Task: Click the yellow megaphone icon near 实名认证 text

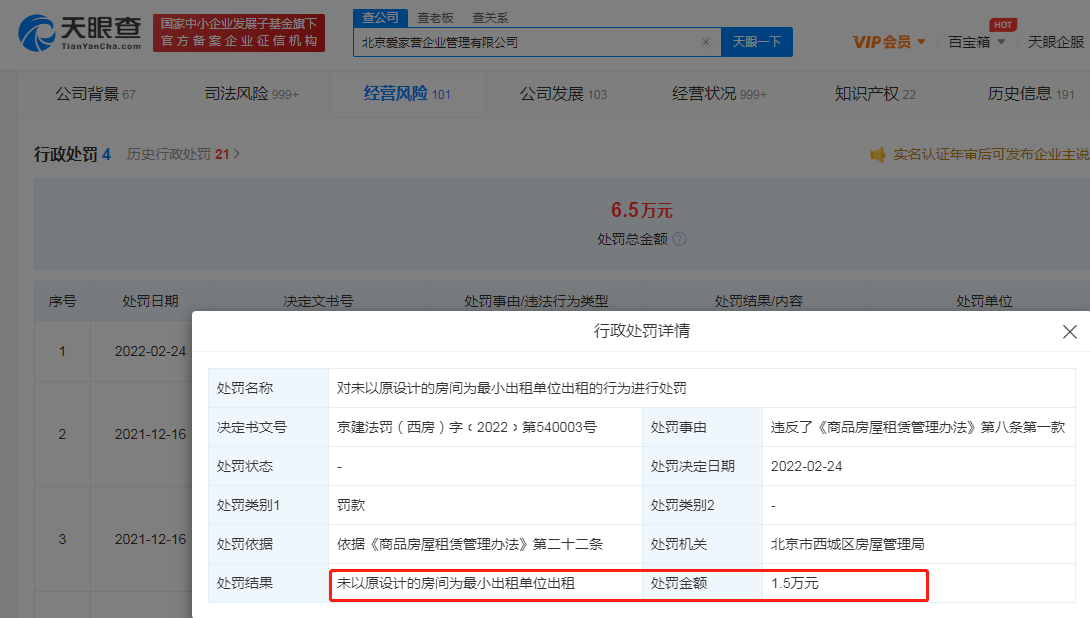Action: pyautogui.click(x=878, y=154)
